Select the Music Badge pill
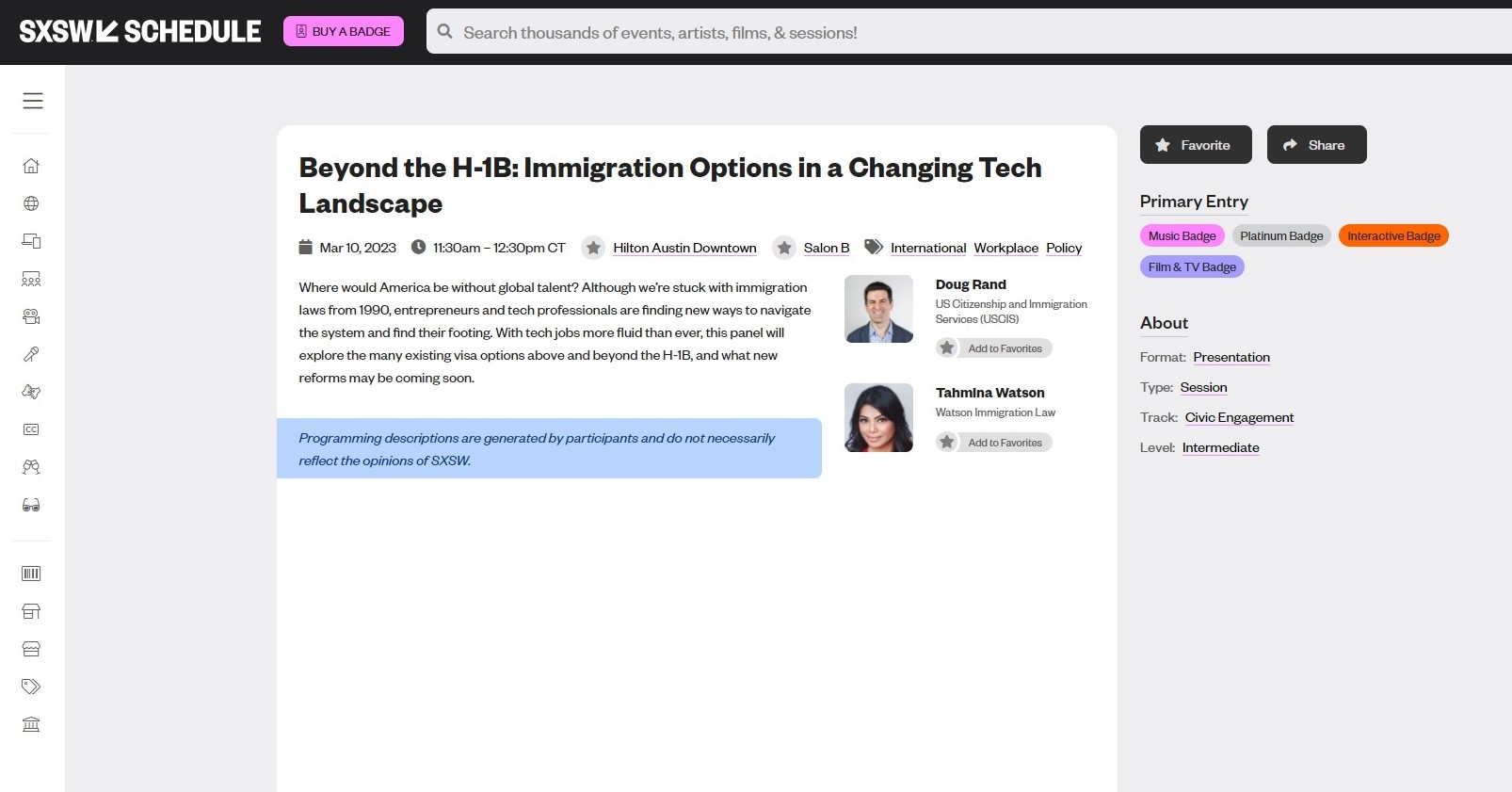 pos(1182,235)
